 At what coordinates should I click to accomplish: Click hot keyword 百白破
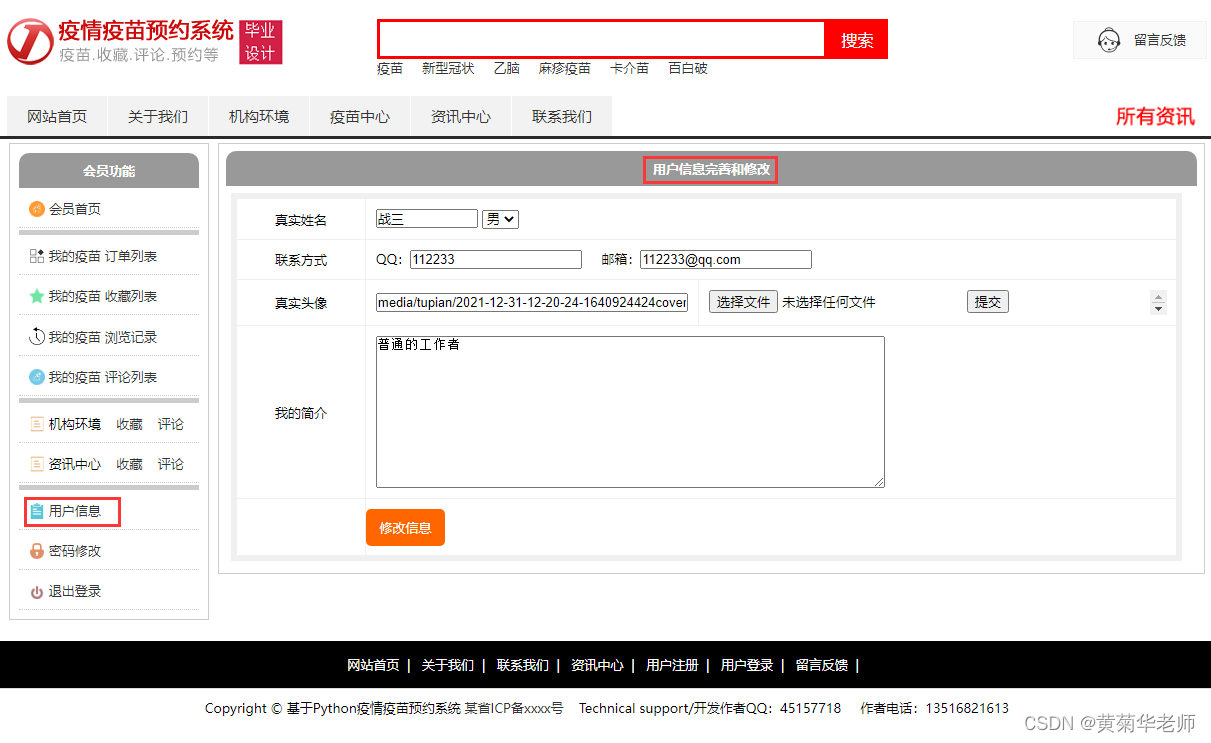coord(688,69)
